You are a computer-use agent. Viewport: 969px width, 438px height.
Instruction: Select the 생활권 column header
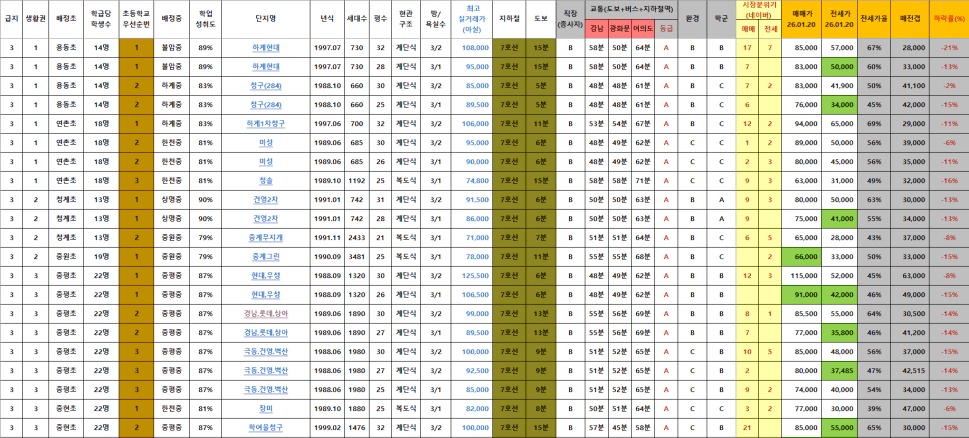[35, 19]
